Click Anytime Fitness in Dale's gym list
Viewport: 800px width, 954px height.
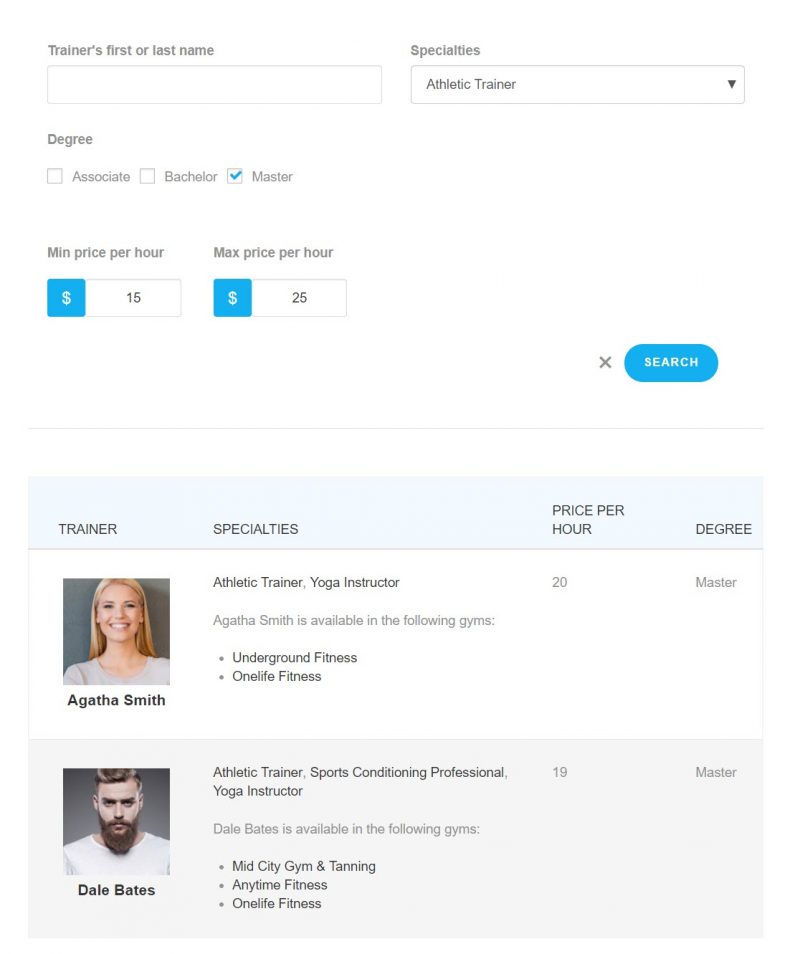tap(280, 885)
